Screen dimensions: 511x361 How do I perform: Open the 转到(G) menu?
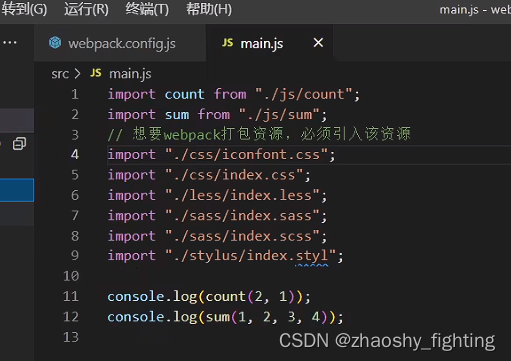[24, 9]
